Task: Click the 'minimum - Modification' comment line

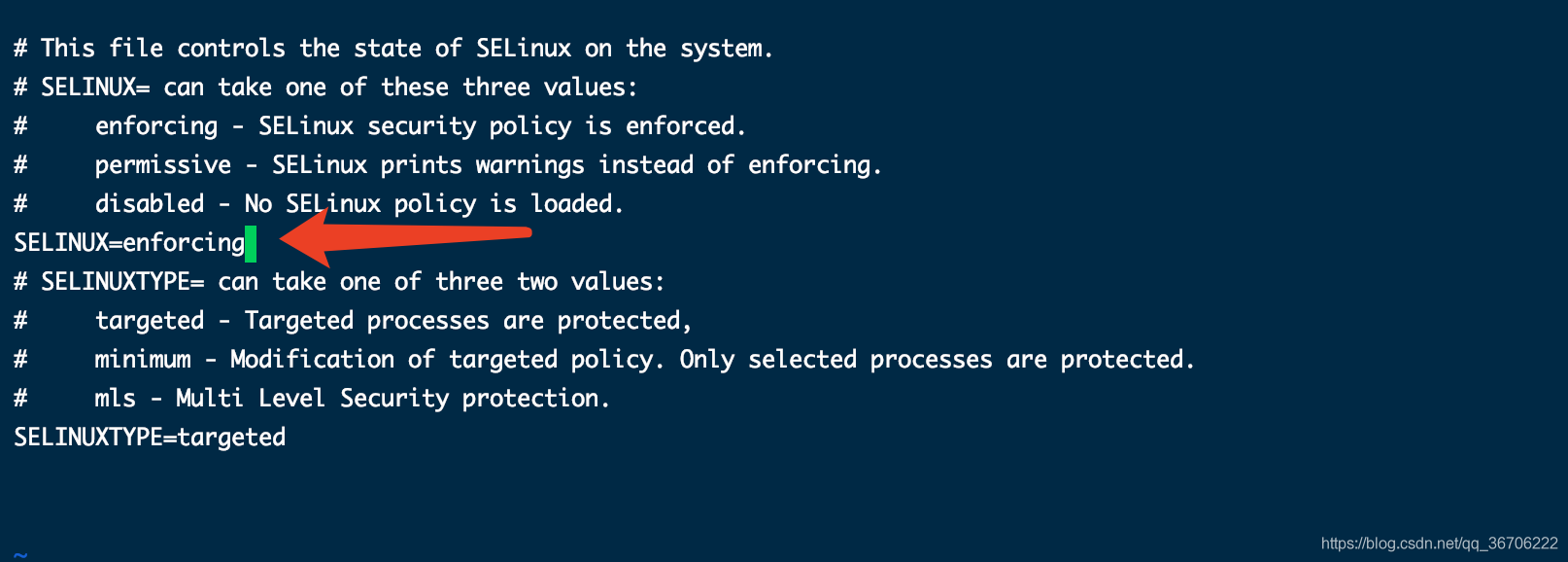Action: 603,360
